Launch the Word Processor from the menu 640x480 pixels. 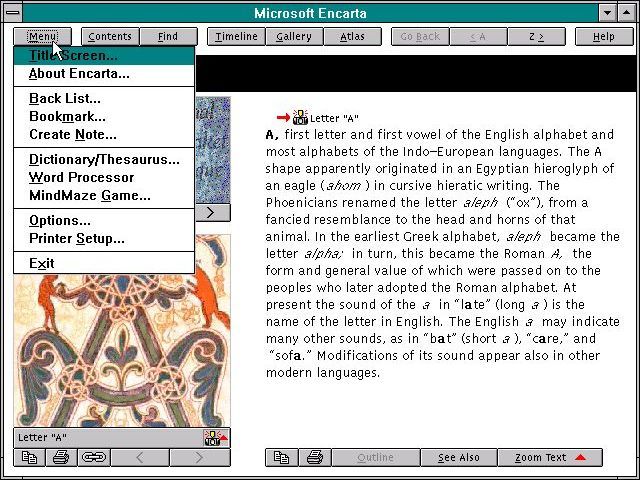pyautogui.click(x=104, y=177)
